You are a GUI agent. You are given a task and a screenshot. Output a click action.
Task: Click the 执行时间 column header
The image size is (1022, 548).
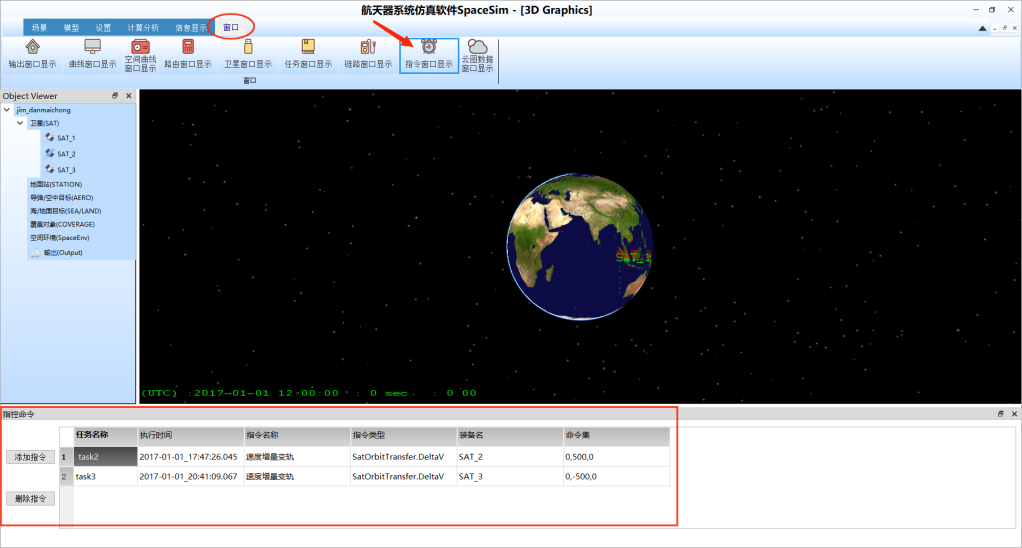pos(190,436)
